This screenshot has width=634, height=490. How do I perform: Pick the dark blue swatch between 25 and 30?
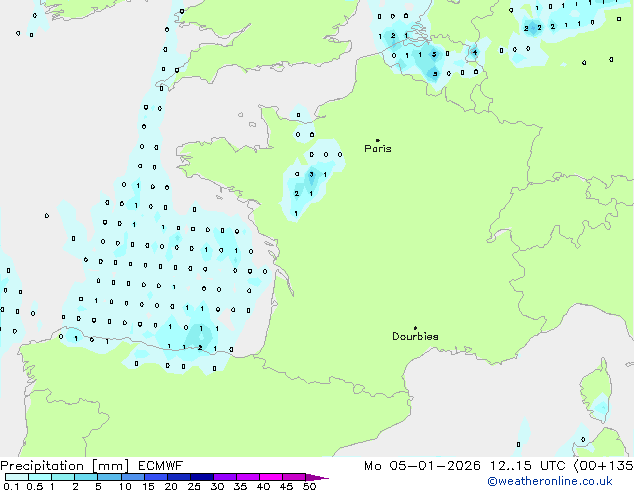pos(202,477)
